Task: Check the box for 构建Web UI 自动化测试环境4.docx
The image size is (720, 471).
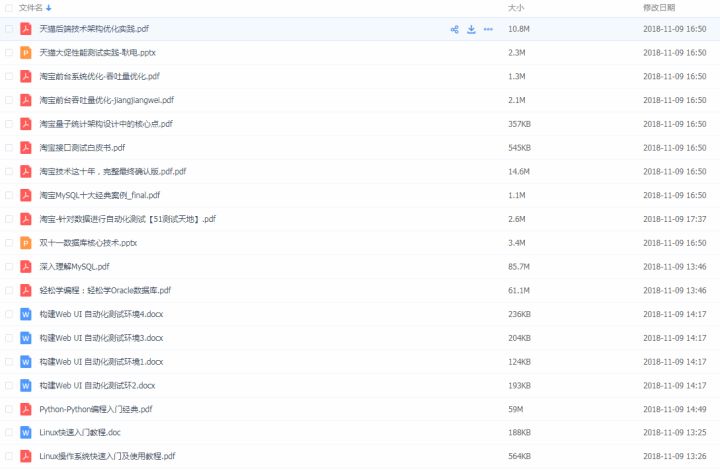Action: click(x=9, y=314)
